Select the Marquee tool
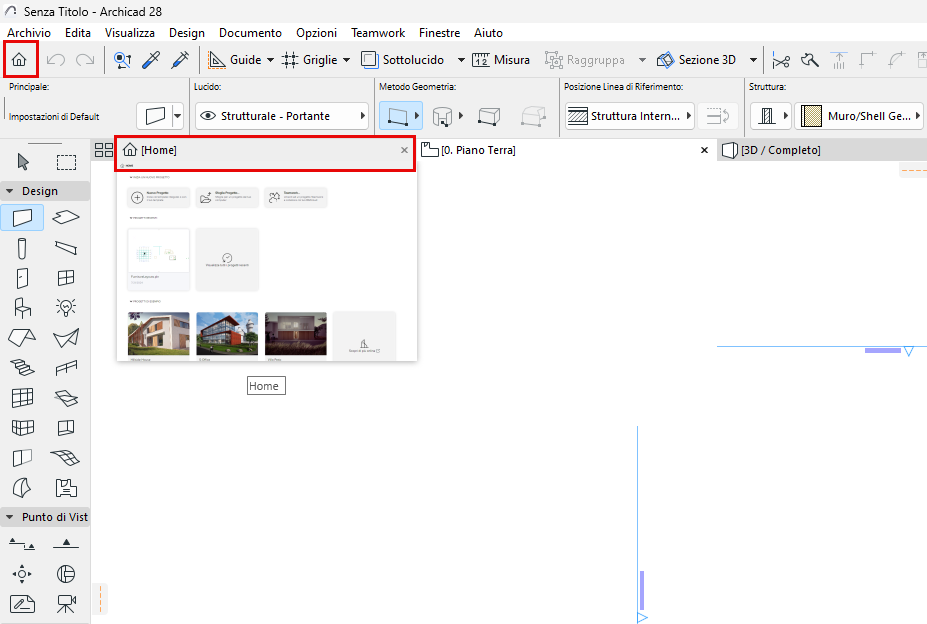Image resolution: width=927 pixels, height=624 pixels. tap(66, 162)
